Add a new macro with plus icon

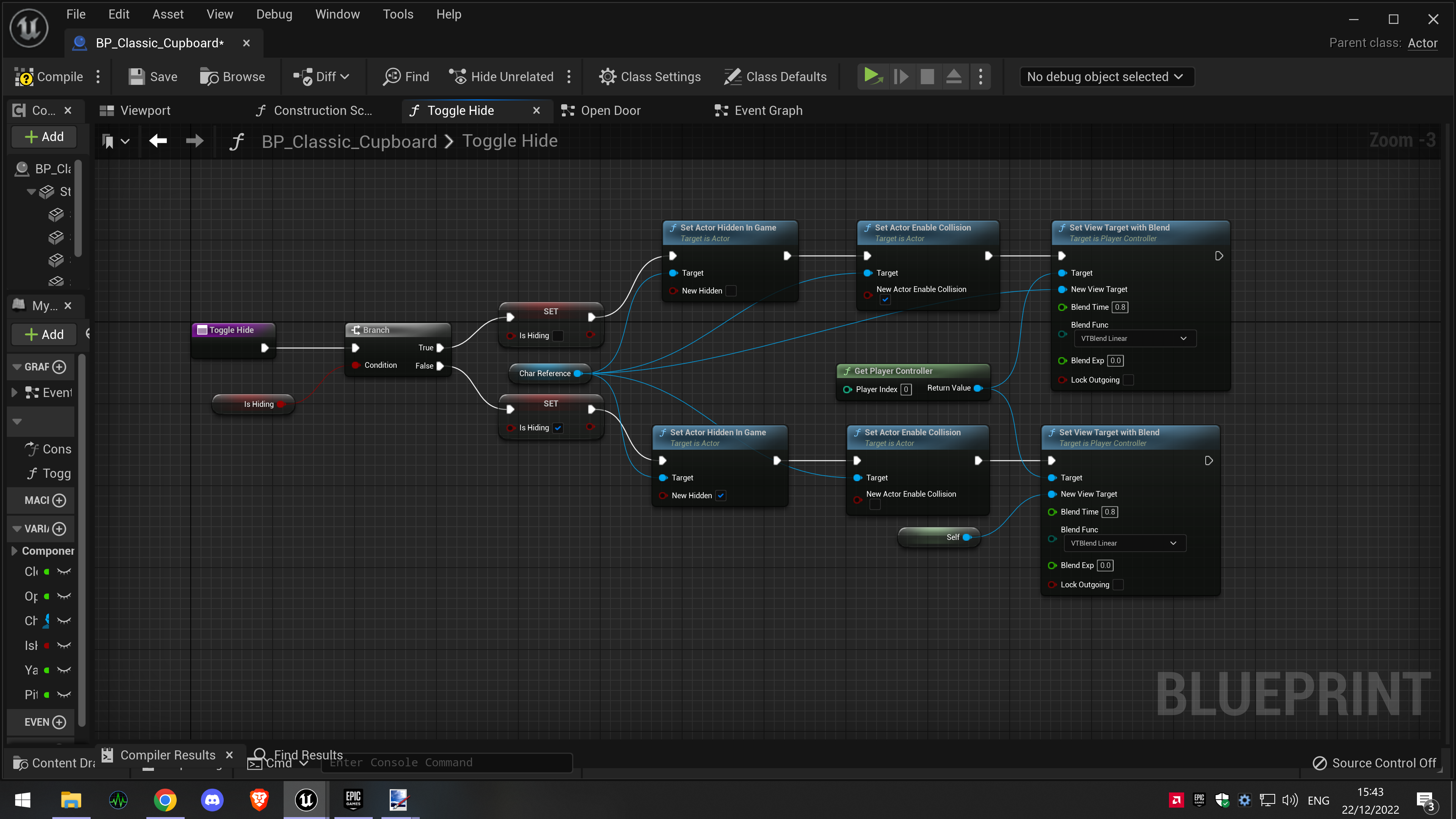59,500
